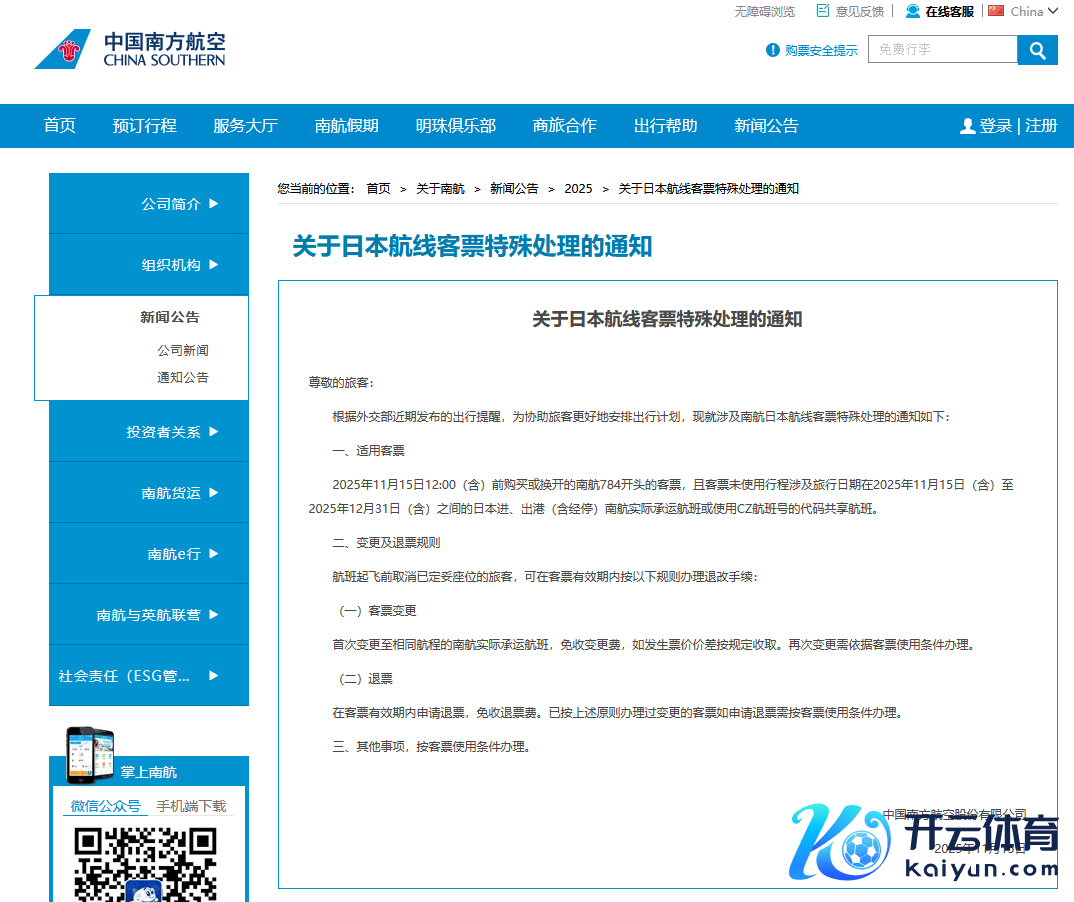
Task: Open the China language region dropdown
Action: 1023,11
